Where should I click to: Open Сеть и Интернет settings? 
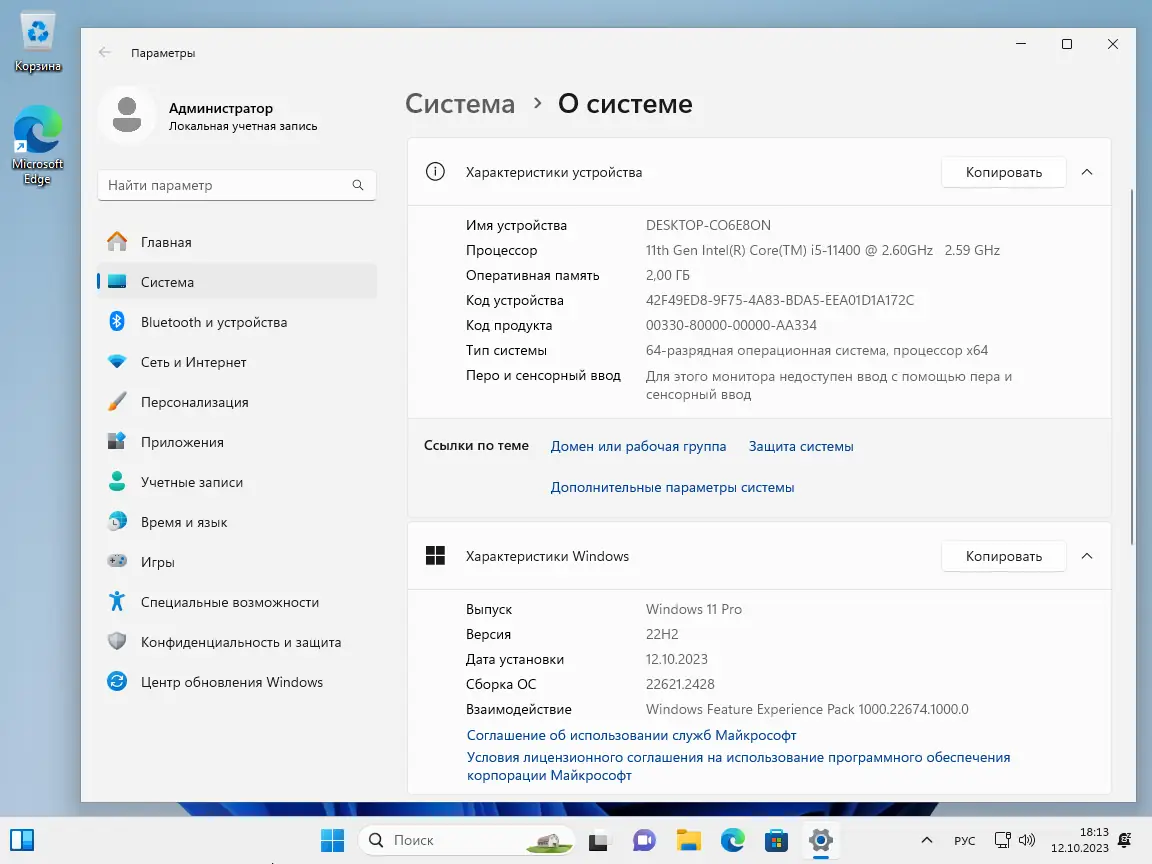tap(237, 362)
